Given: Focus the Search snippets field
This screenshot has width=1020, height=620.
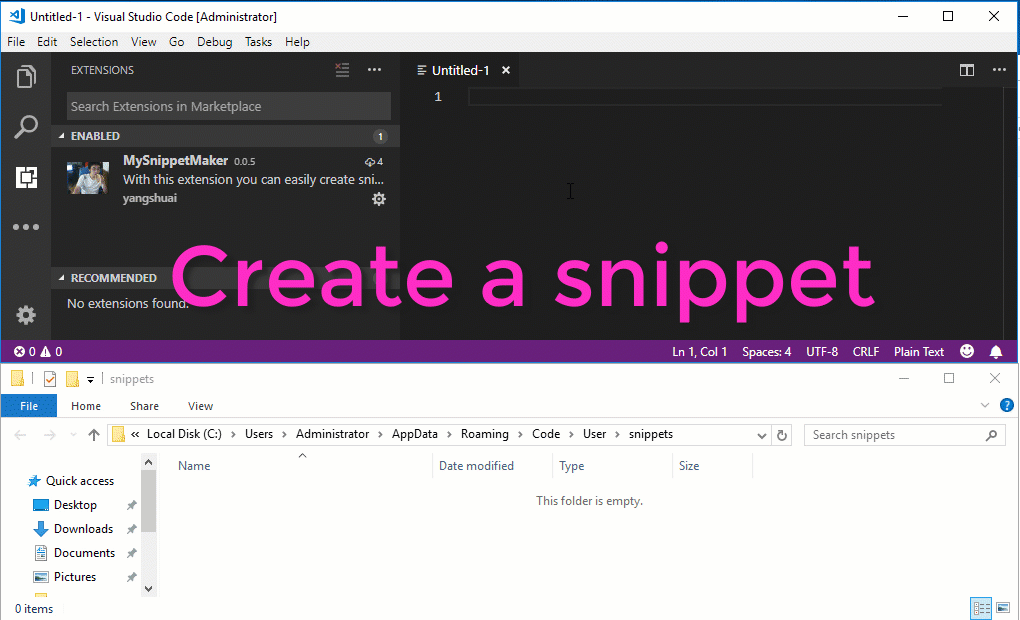Looking at the screenshot, I should click(x=905, y=435).
